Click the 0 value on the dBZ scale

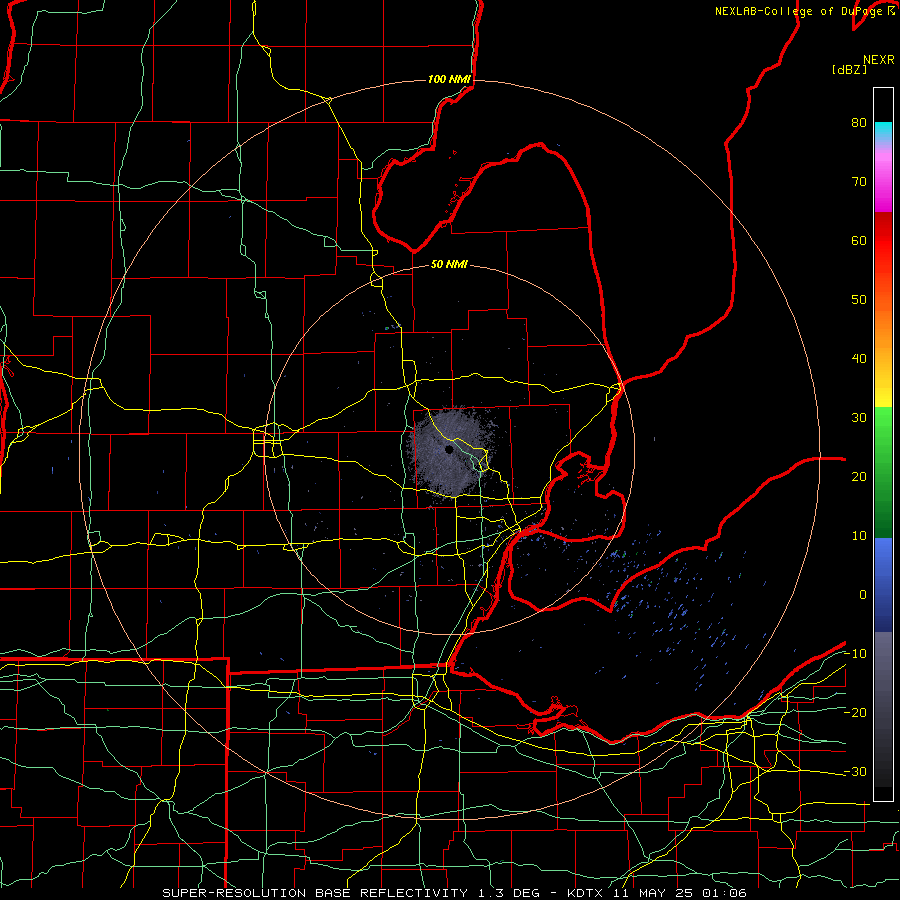(863, 595)
